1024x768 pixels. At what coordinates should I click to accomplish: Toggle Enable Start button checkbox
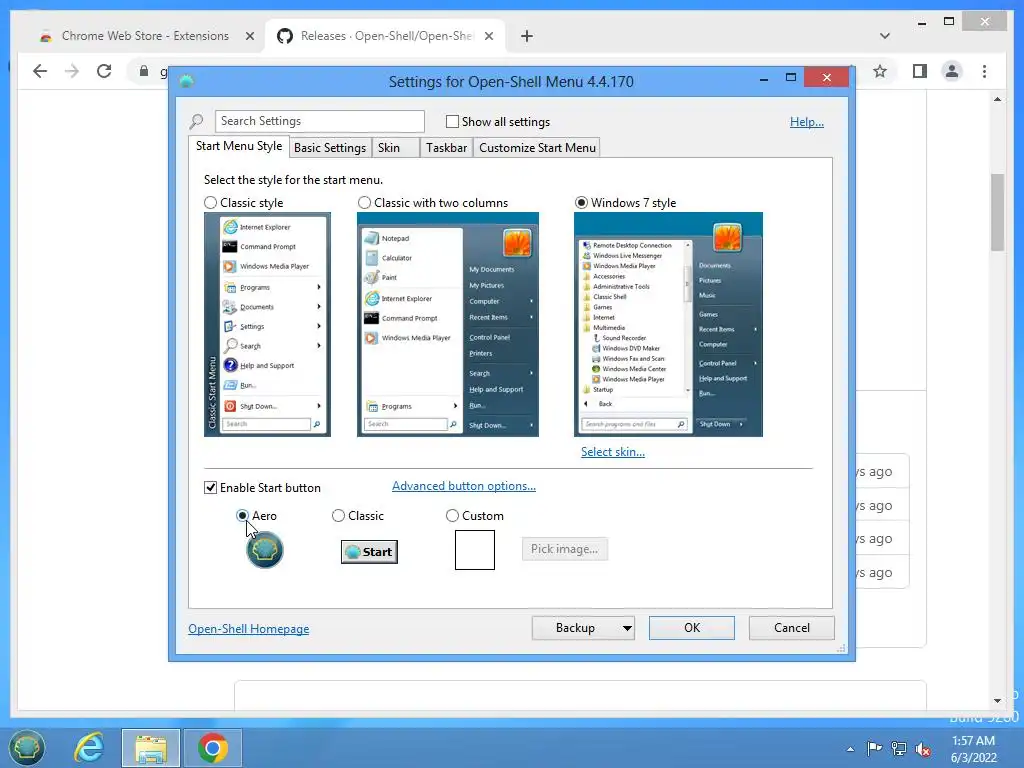[x=210, y=488]
